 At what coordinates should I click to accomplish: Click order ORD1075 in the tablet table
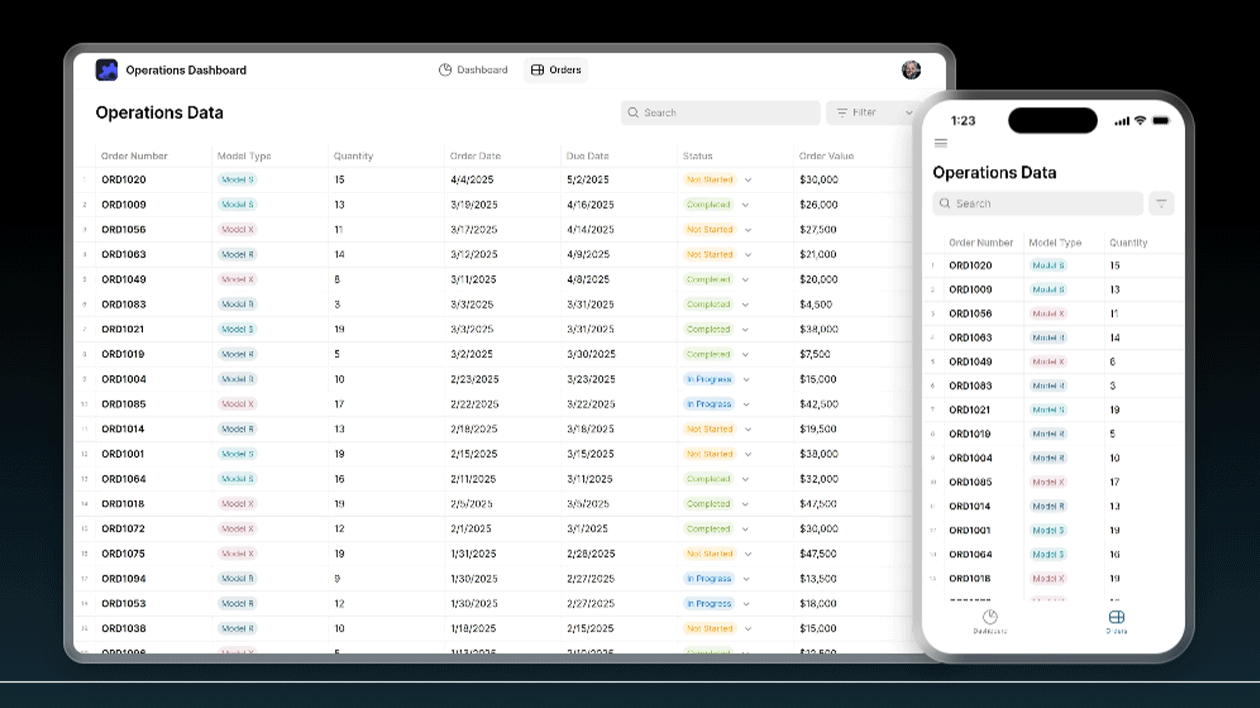tap(124, 553)
